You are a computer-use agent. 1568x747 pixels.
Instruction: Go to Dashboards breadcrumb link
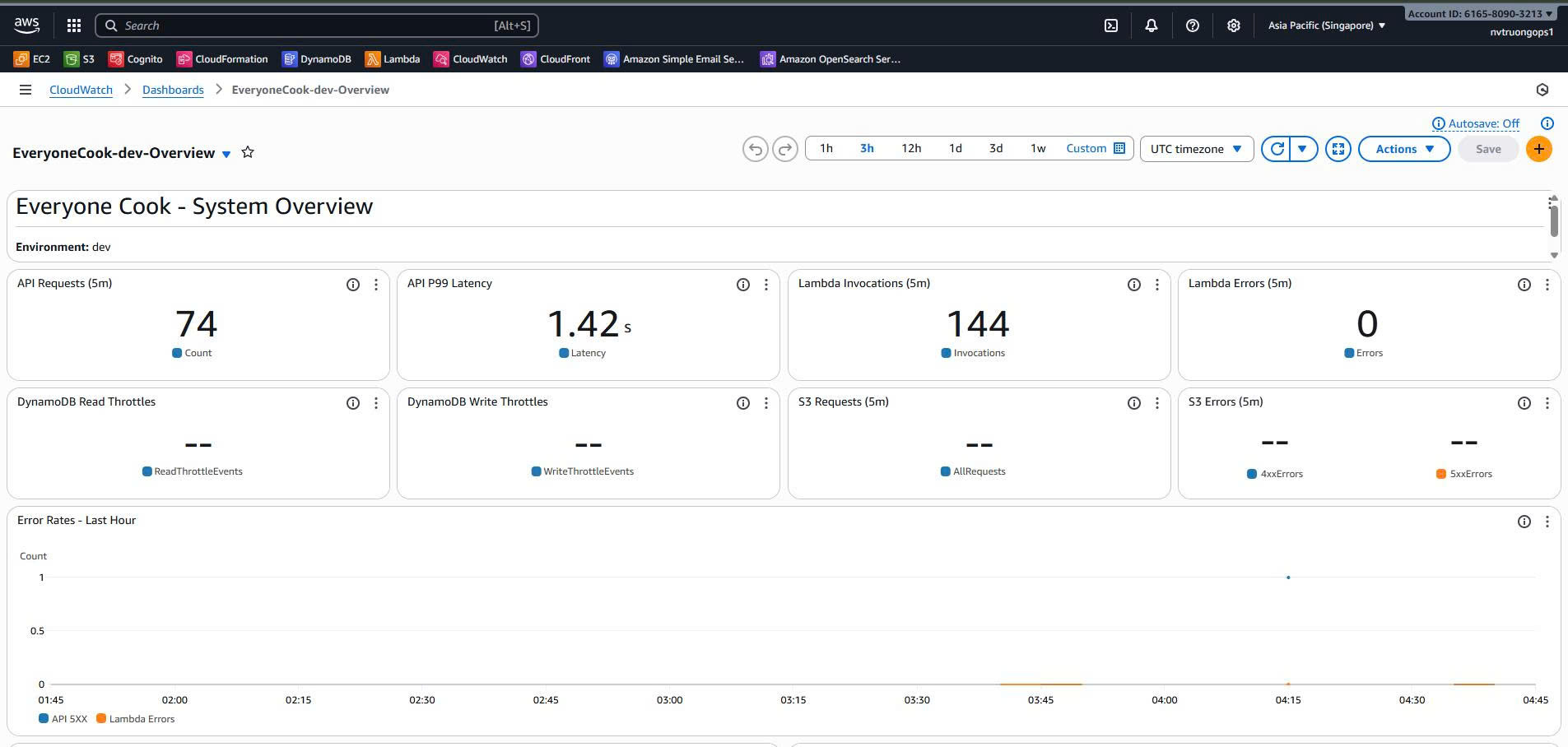(x=173, y=90)
